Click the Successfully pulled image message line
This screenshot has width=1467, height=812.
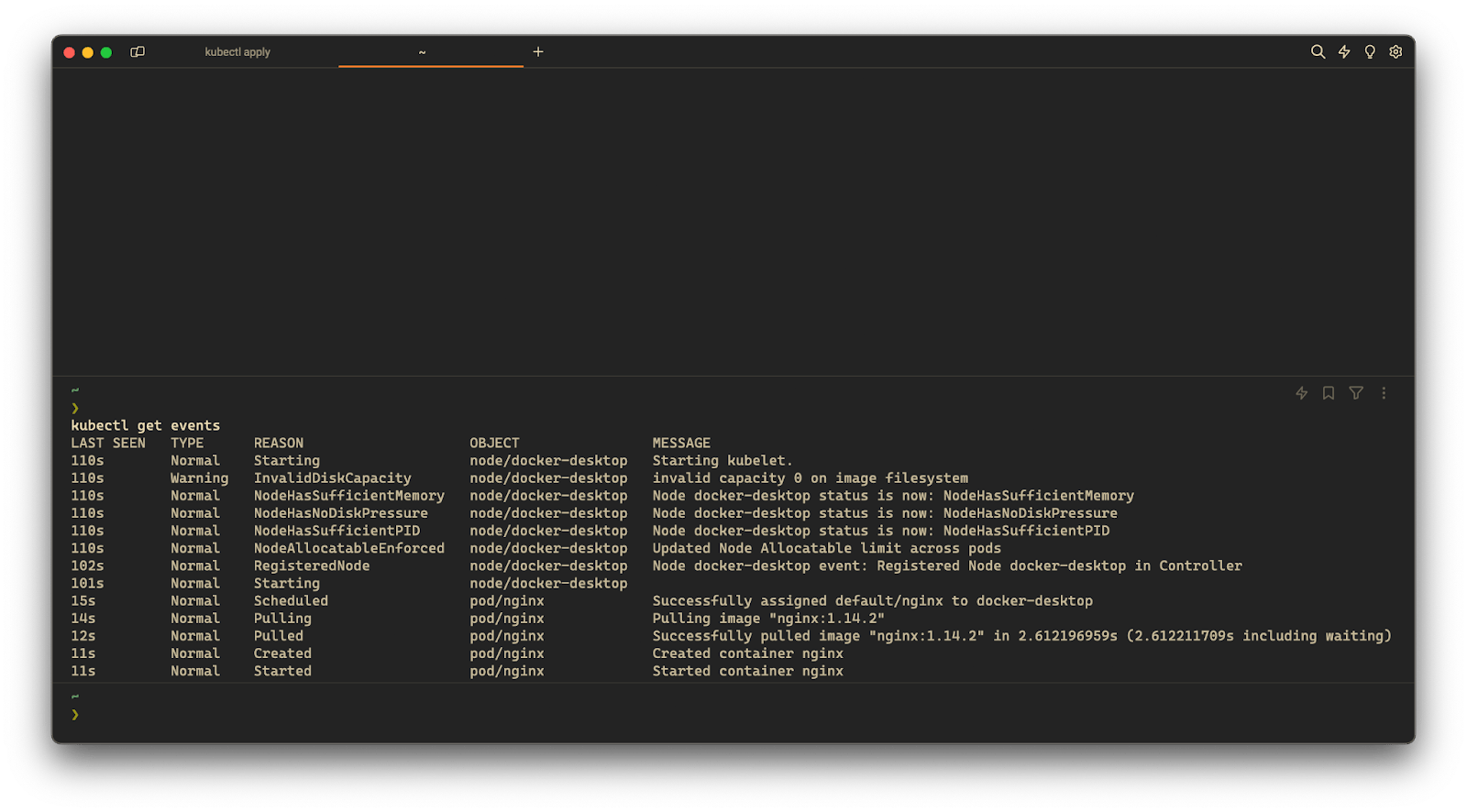pyautogui.click(x=1021, y=636)
